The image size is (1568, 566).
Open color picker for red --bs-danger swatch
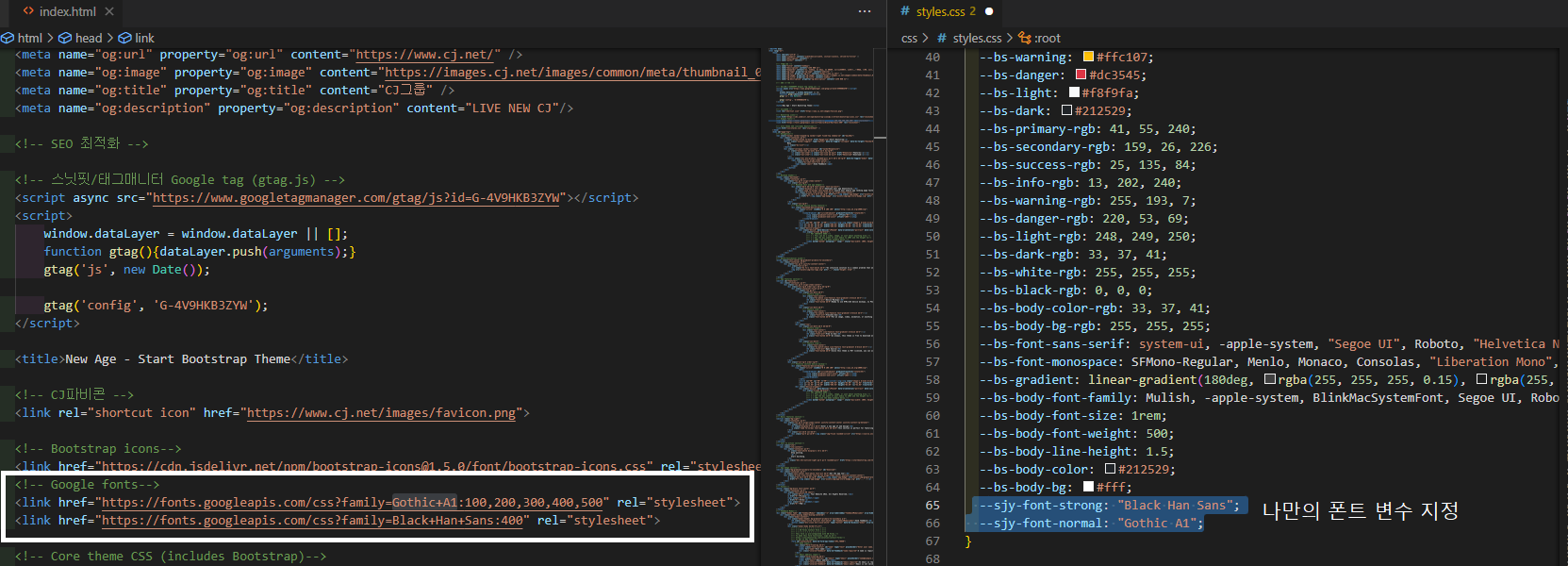click(1081, 75)
